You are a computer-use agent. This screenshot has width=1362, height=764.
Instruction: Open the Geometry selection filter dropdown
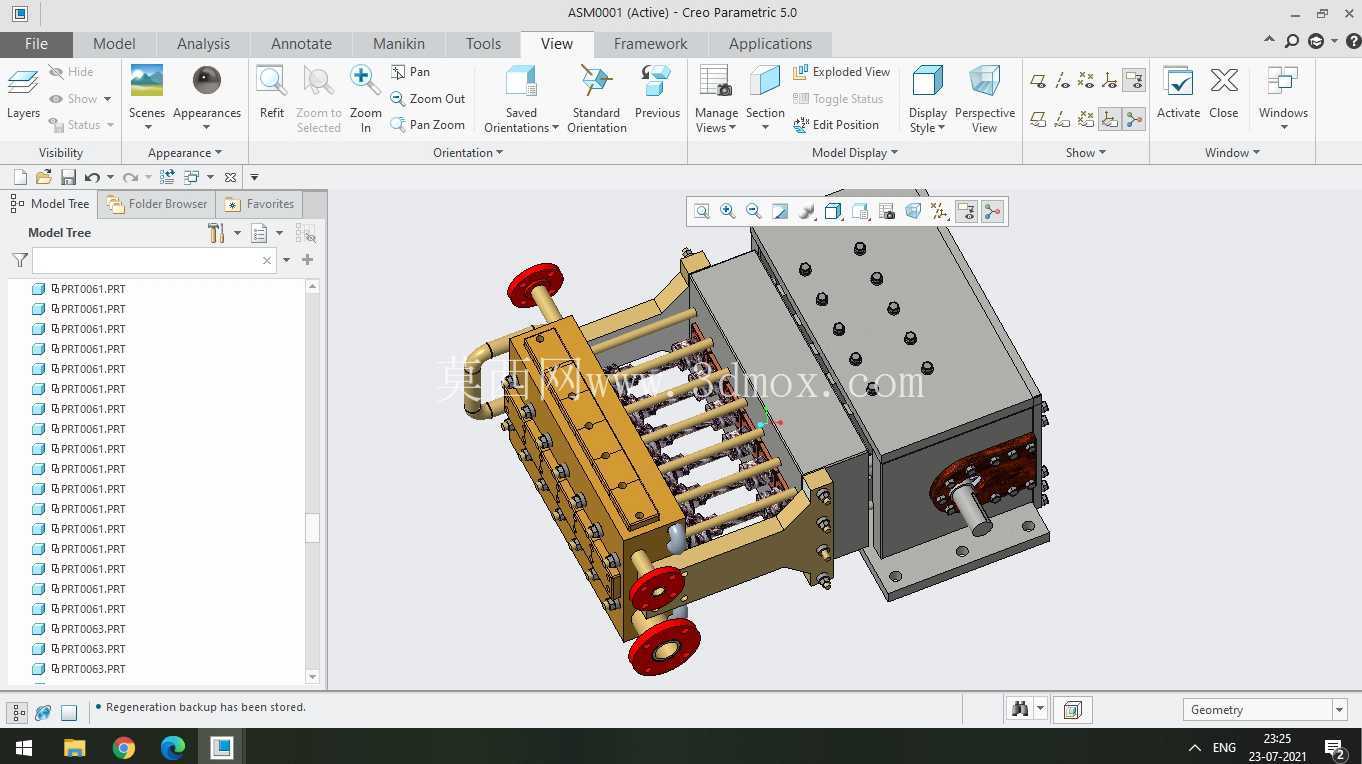[x=1265, y=710]
